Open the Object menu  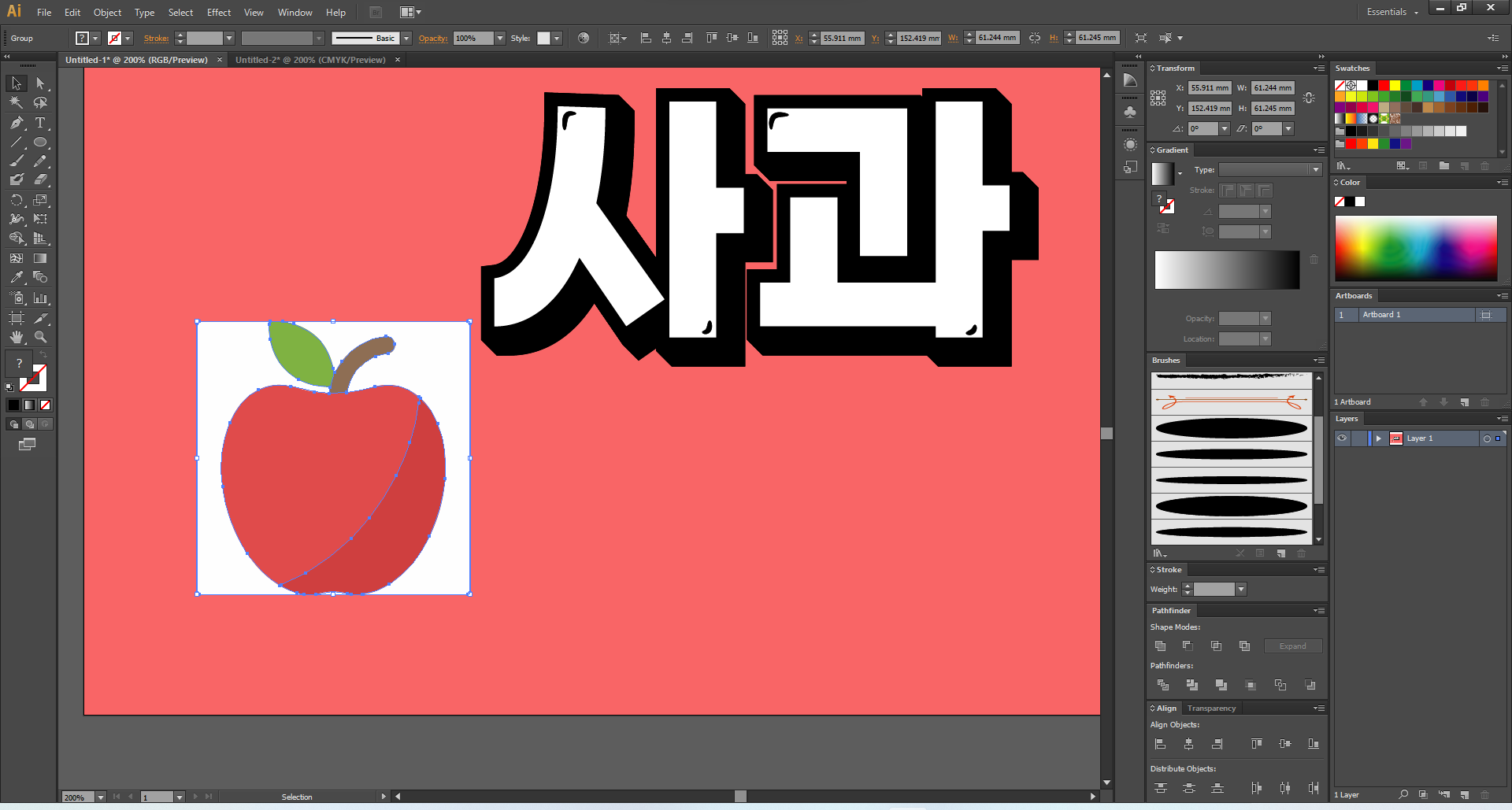(x=108, y=13)
